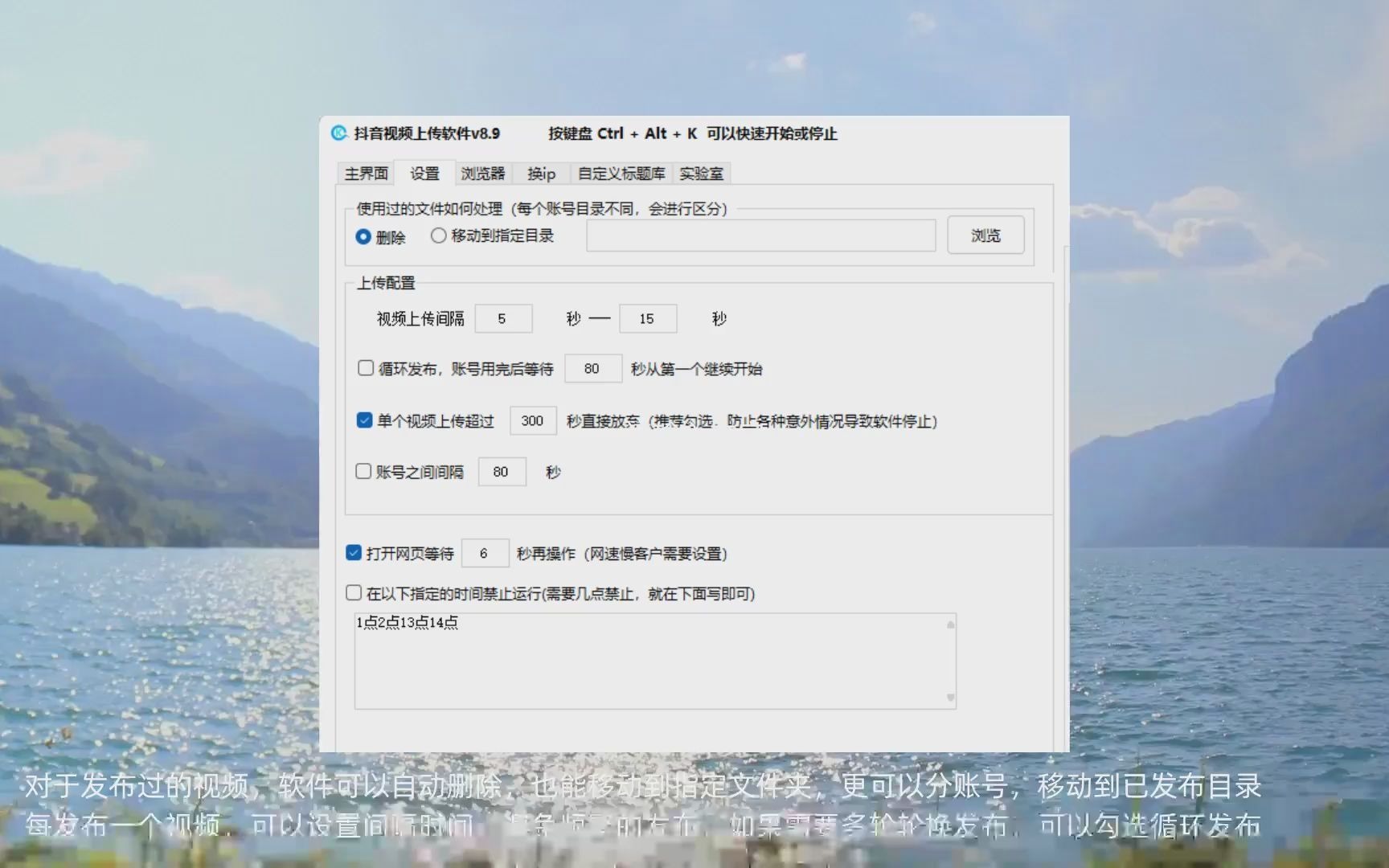Image resolution: width=1389 pixels, height=868 pixels.
Task: Click the window title 抖音视频上传软件v8.9
Action: 427,133
